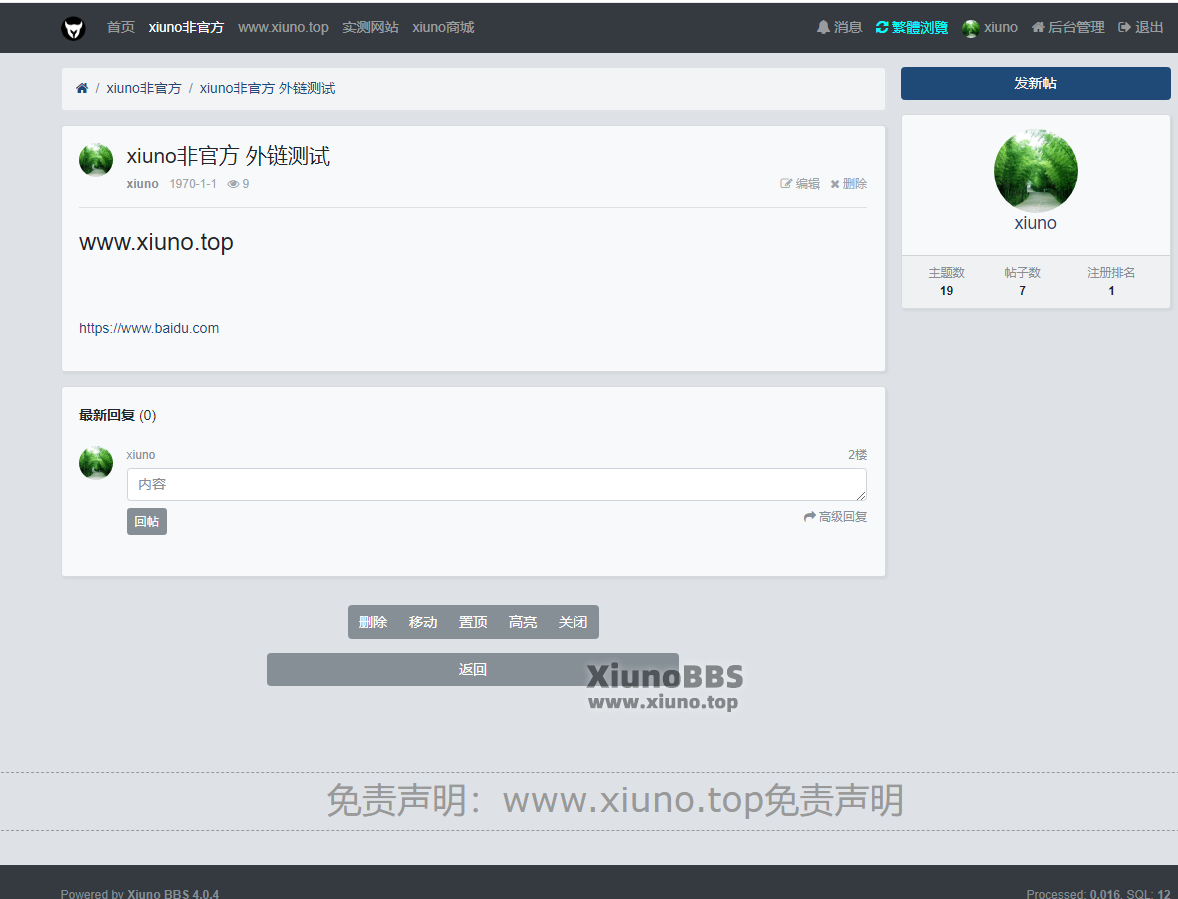Delete the post via the 删除 x link

pos(848,184)
